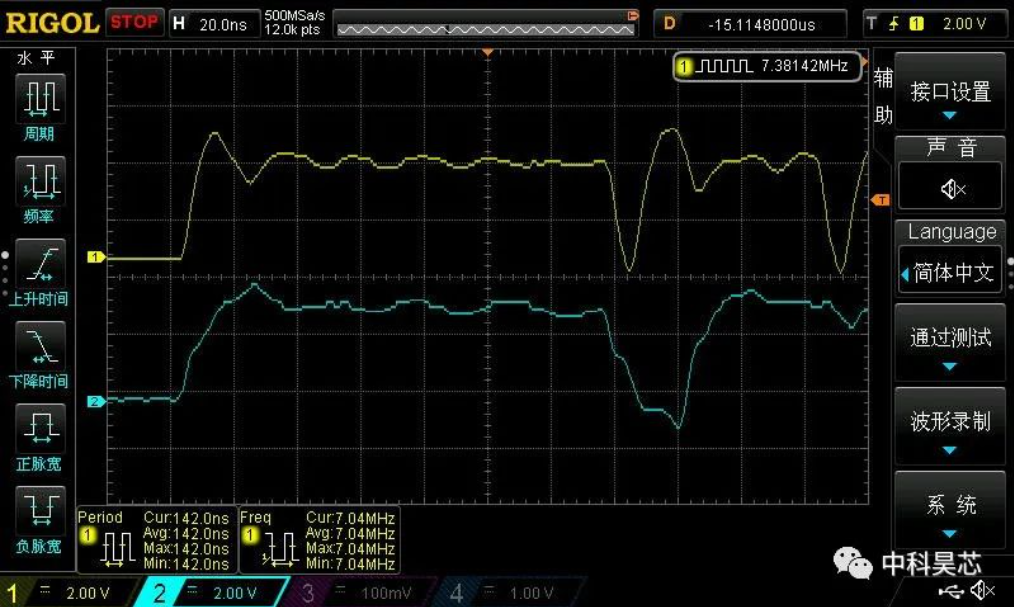The height and width of the screenshot is (607, 1014).
Task: Click the Freq measurement waveform icon
Action: pyautogui.click(x=279, y=550)
